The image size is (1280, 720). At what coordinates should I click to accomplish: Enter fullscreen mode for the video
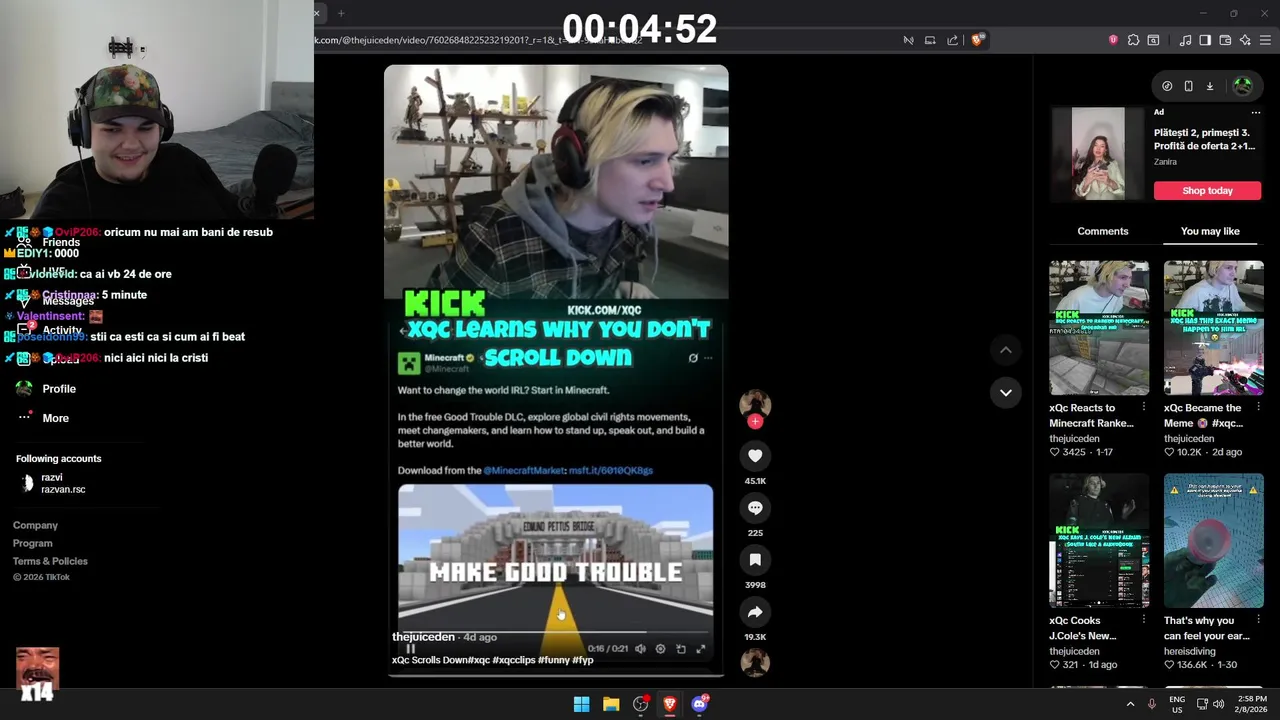(x=701, y=649)
